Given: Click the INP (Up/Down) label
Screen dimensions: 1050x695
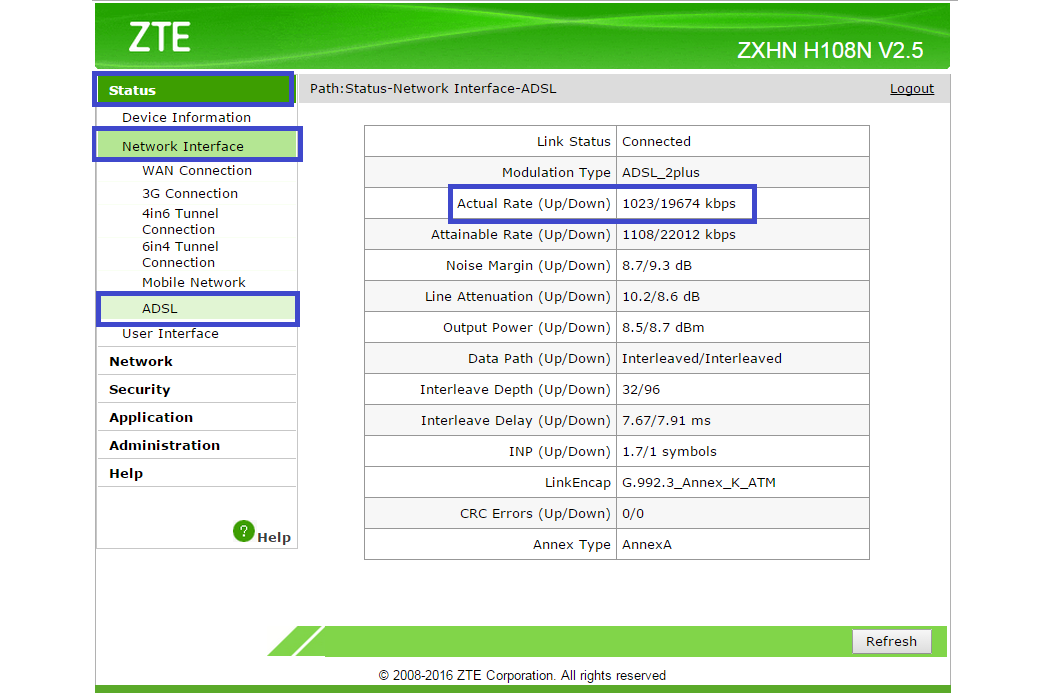Looking at the screenshot, I should [x=560, y=452].
